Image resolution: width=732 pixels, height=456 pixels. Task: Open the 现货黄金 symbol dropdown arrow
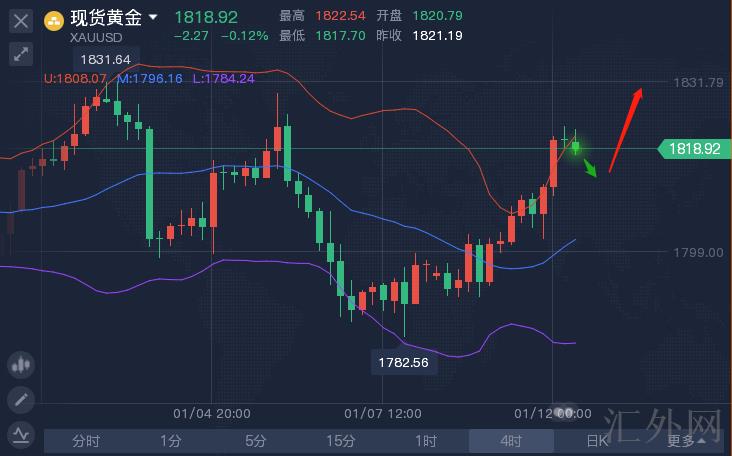pos(153,18)
